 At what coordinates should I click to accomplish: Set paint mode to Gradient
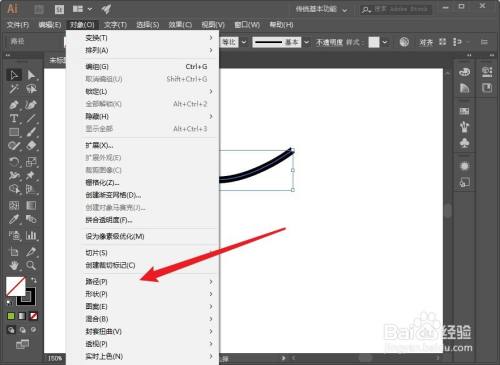22,316
